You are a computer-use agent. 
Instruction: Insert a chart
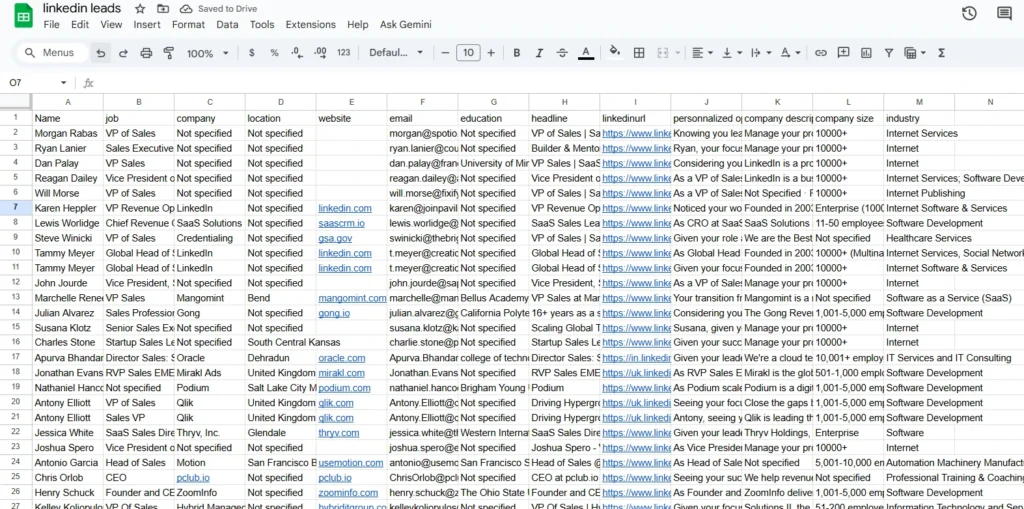[x=867, y=53]
